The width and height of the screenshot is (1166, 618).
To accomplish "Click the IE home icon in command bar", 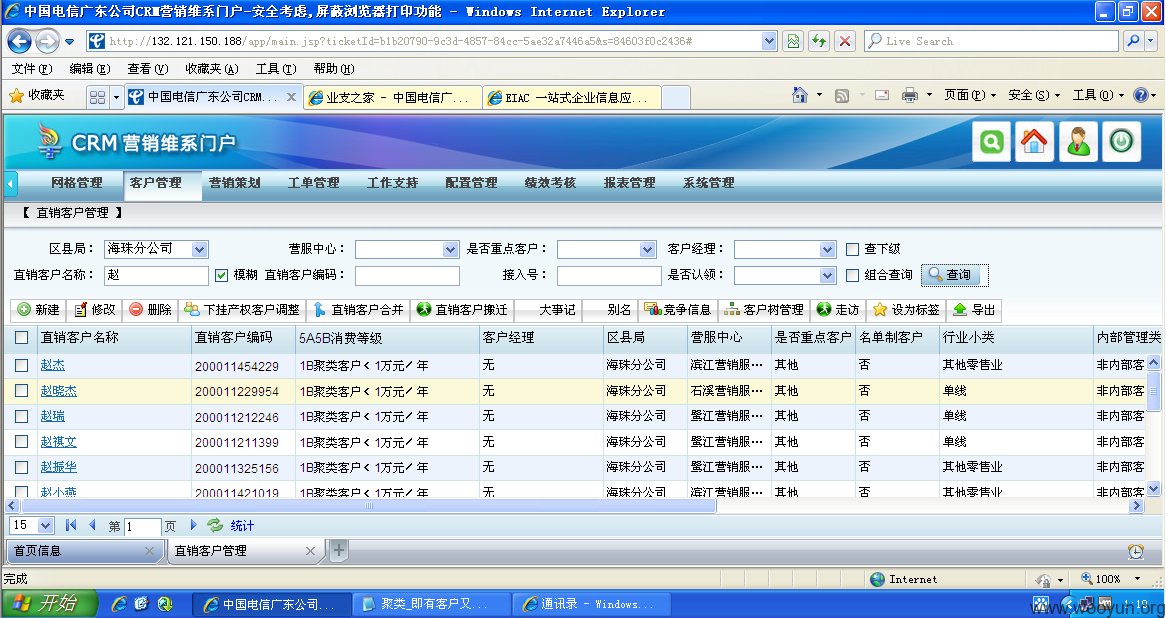I will click(800, 94).
